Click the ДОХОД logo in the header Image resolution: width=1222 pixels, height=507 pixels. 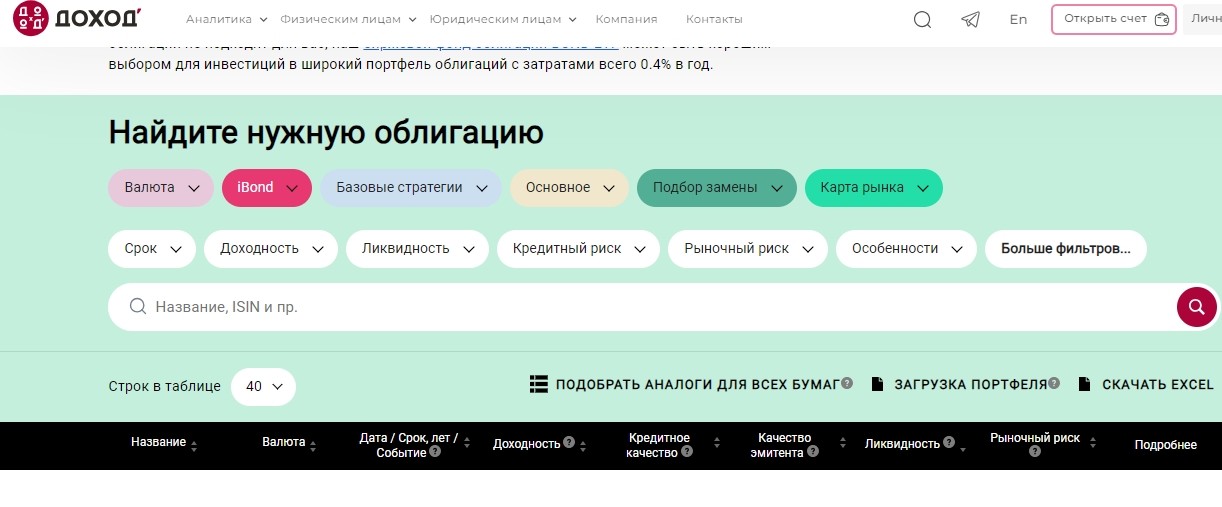click(x=77, y=19)
